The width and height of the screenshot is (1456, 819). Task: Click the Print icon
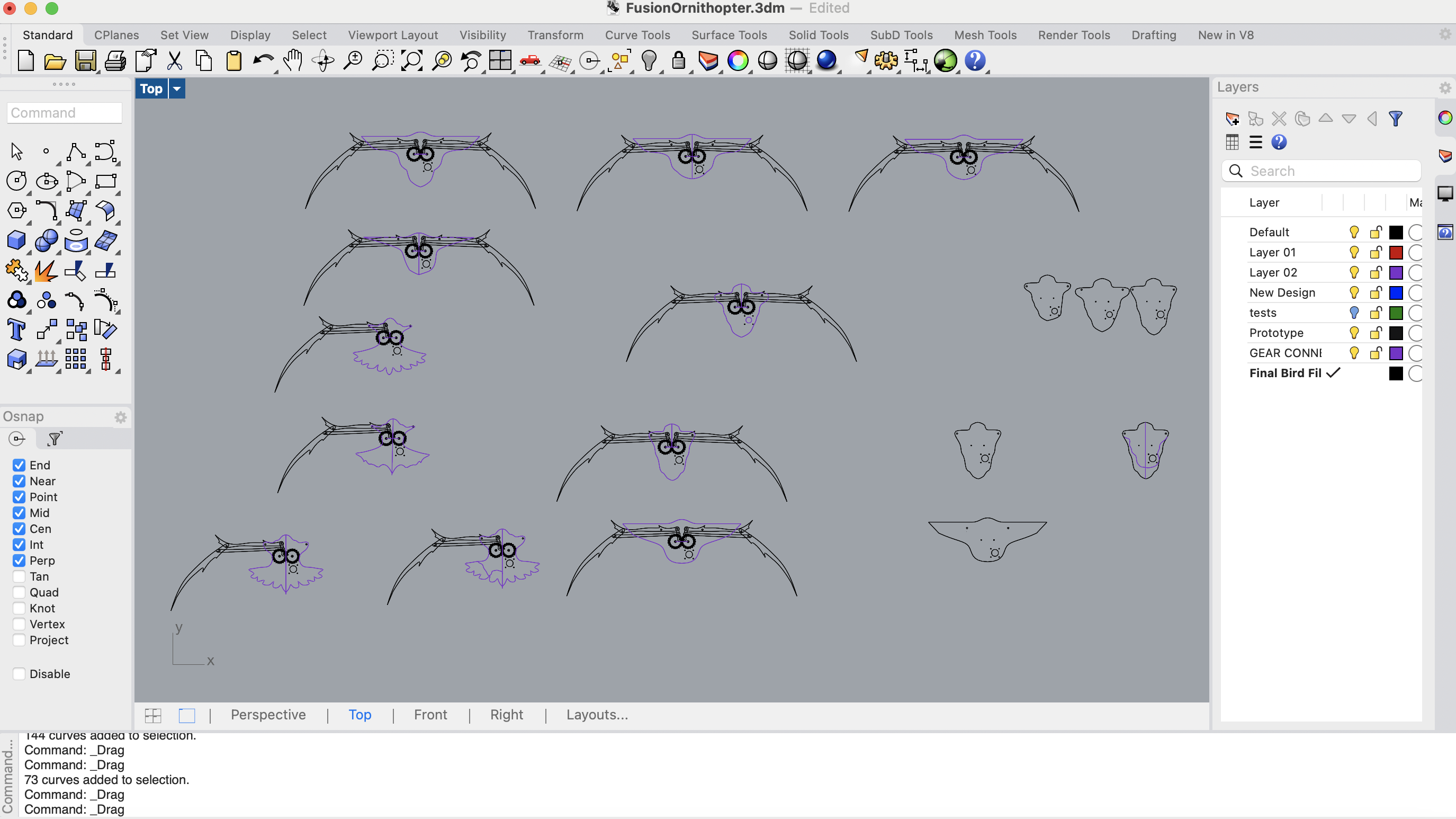115,60
